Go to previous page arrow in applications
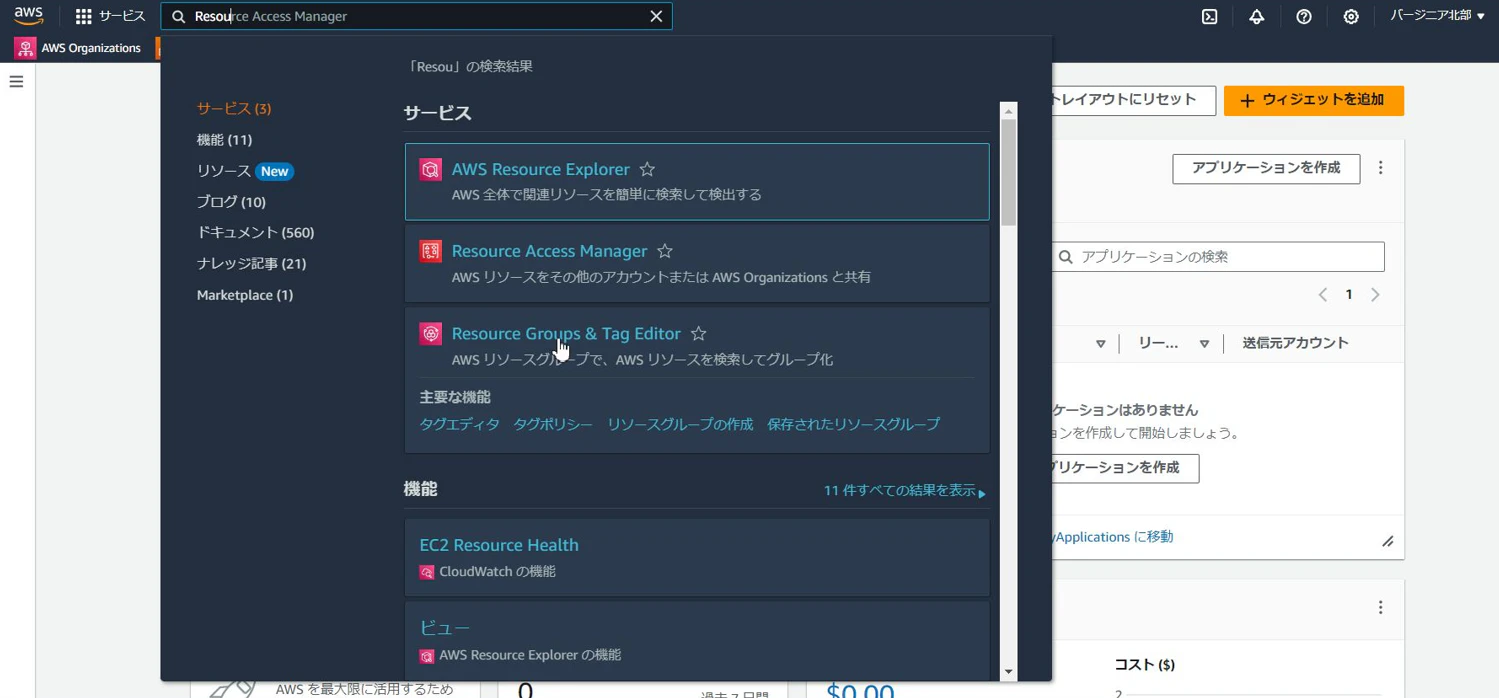 point(1323,295)
